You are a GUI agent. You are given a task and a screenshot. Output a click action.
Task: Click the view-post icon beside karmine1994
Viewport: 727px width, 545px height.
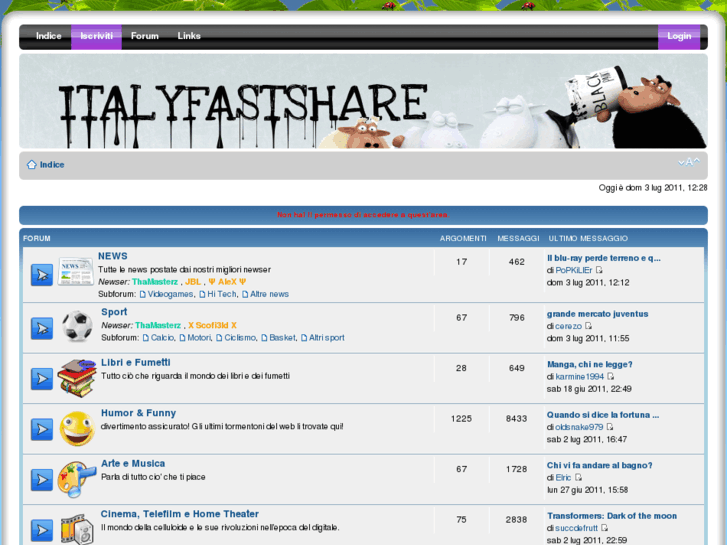point(611,377)
